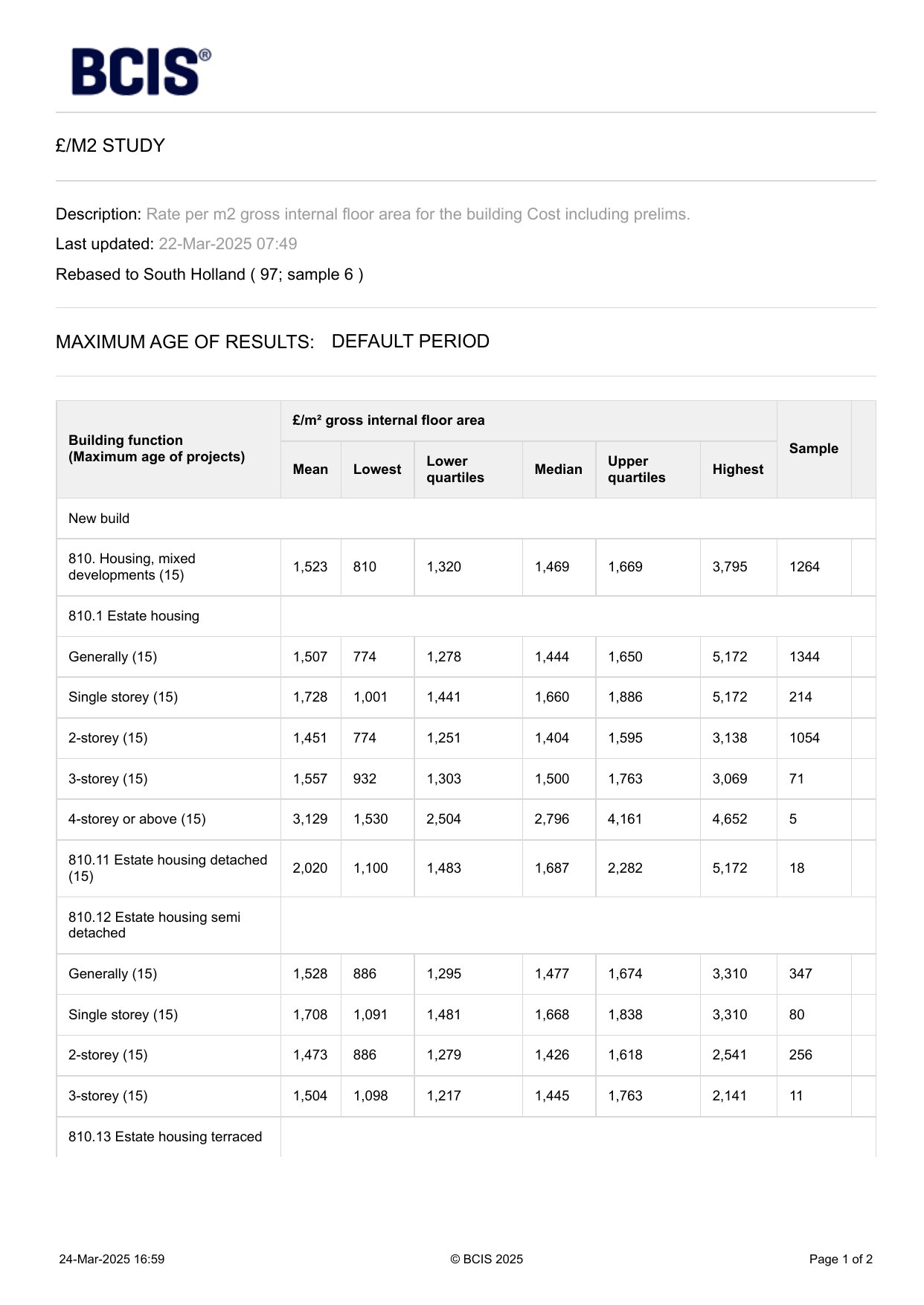
Task: Click the 810. Housing, mixed developments row label
Action: click(x=132, y=567)
